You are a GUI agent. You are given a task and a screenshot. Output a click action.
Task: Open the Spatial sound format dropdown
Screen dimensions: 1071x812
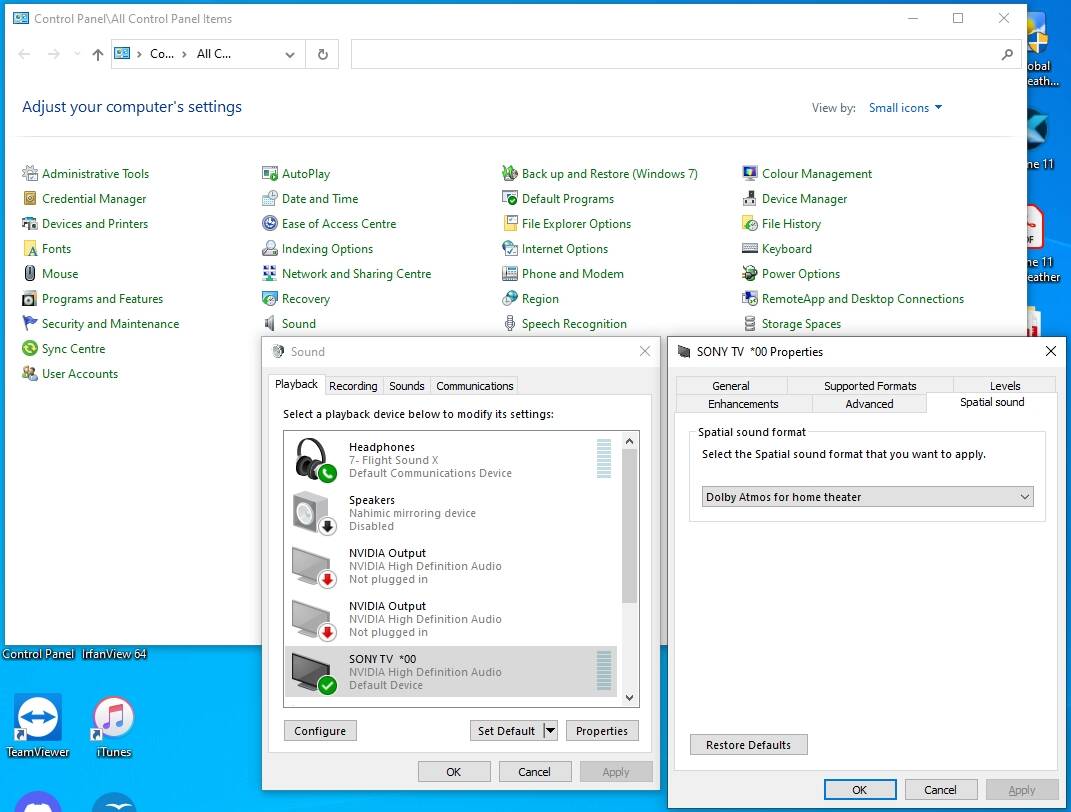(867, 496)
